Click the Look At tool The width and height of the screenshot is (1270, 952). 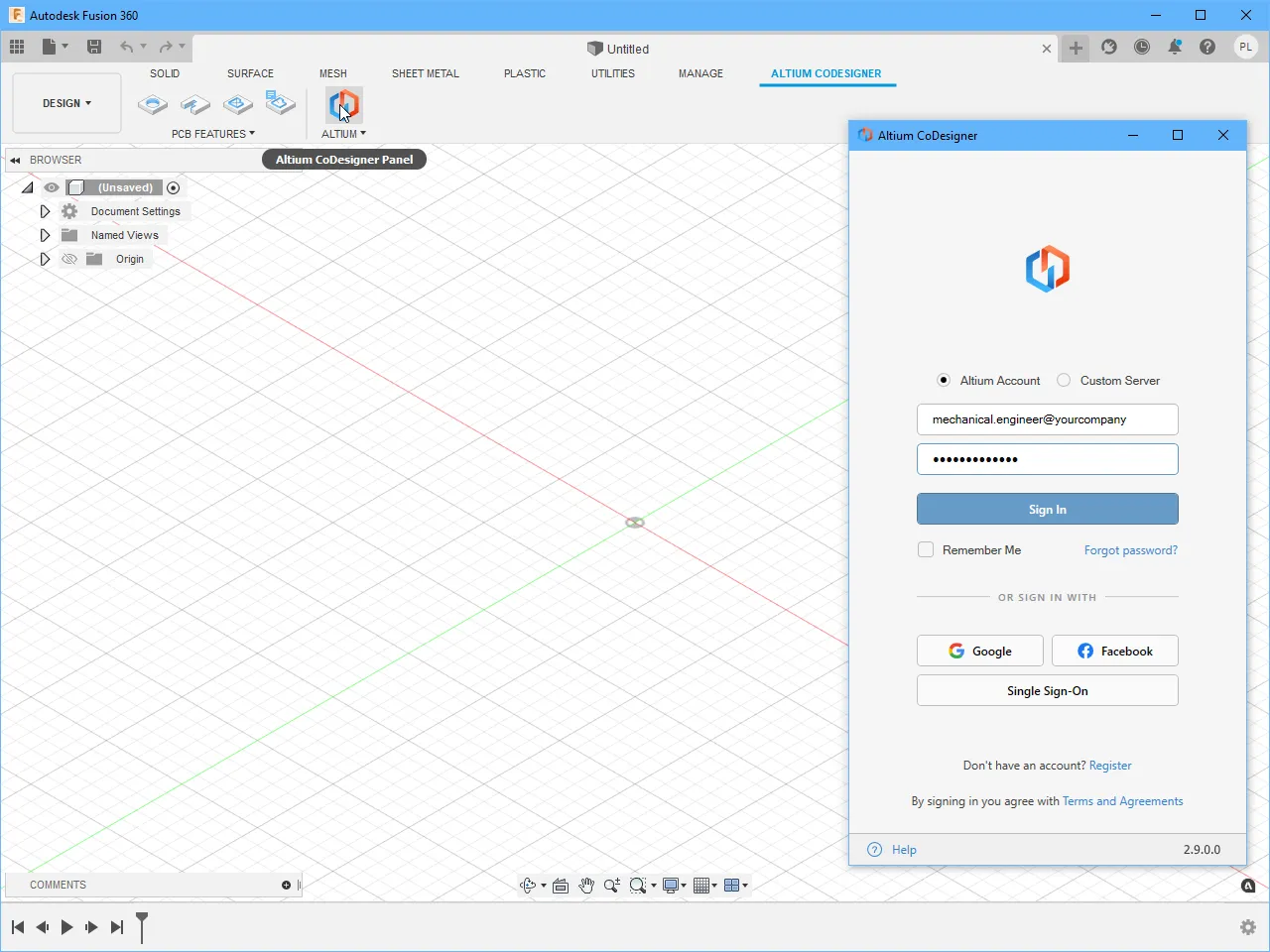(561, 886)
